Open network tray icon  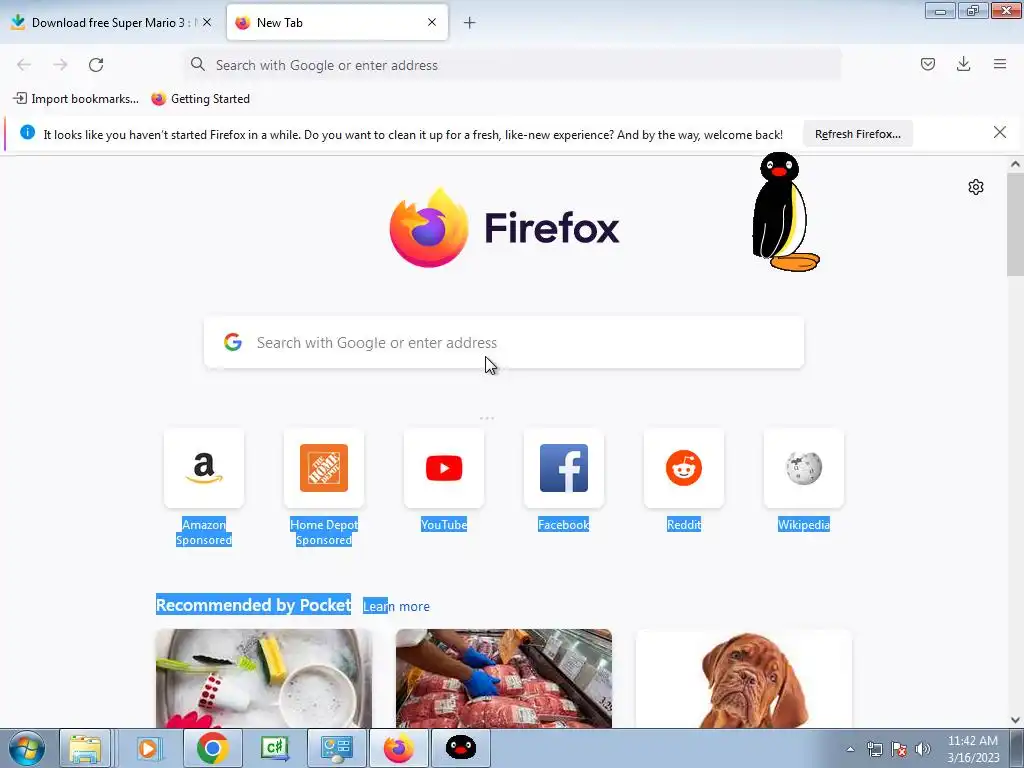[874, 749]
